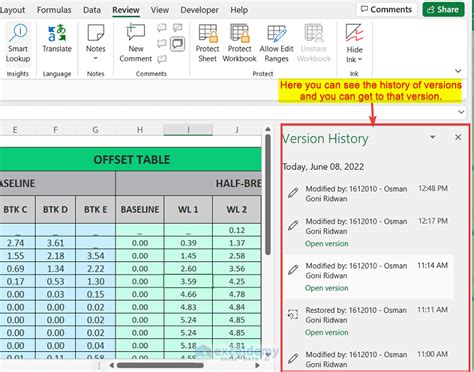The height and width of the screenshot is (372, 474).
Task: Switch to the Data tab
Action: 92,10
